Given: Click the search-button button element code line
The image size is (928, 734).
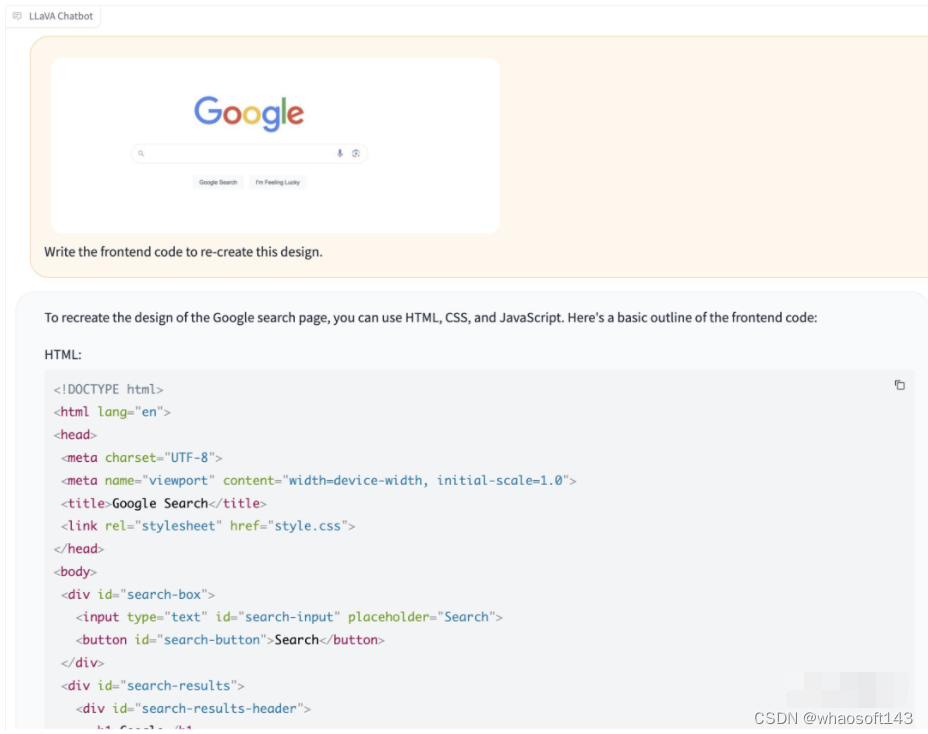Looking at the screenshot, I should tap(230, 640).
